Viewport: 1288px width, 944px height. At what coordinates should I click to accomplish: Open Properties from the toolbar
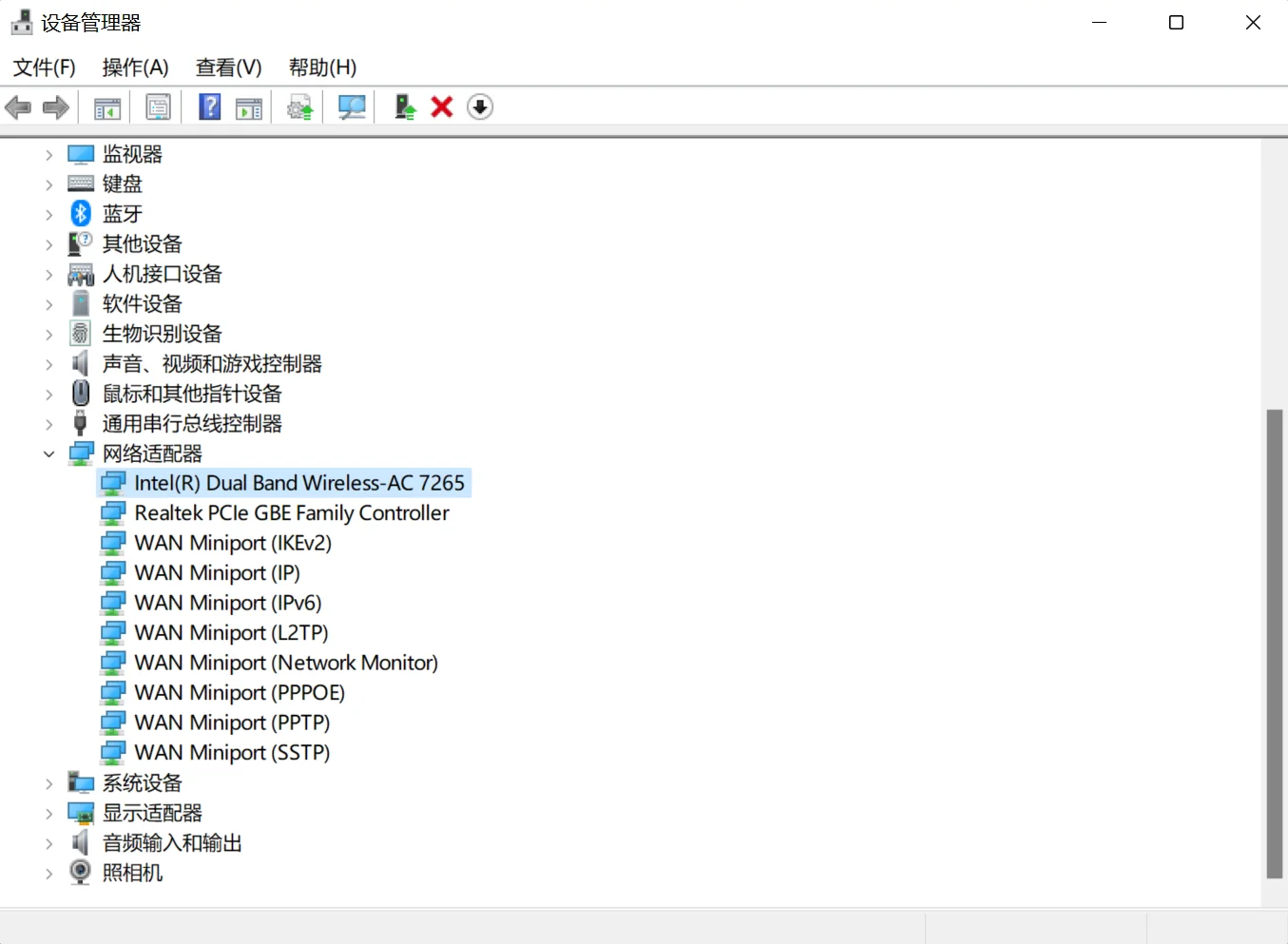pos(157,106)
